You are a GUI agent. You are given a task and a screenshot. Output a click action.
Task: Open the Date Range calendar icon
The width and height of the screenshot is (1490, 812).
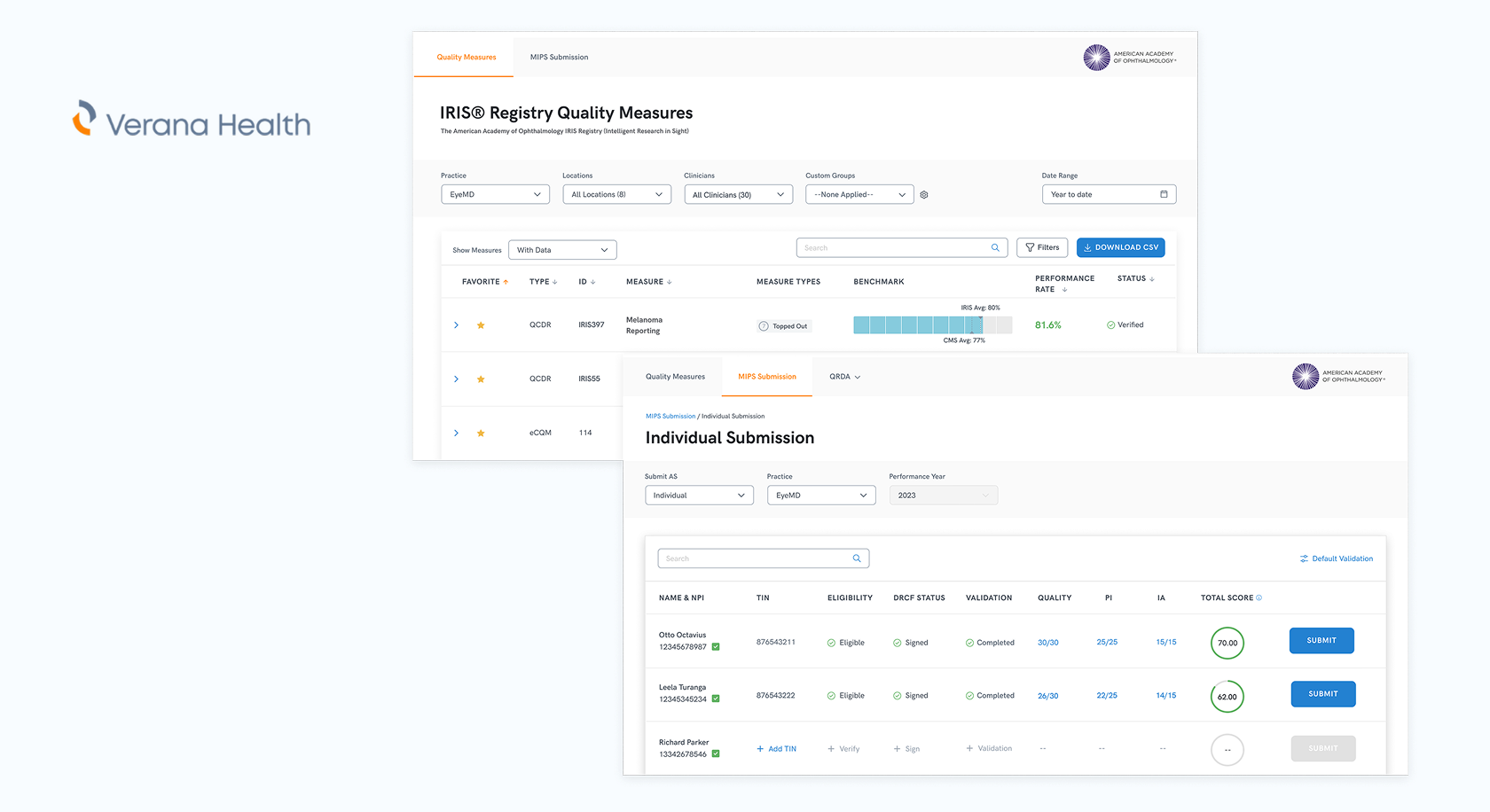pyautogui.click(x=1164, y=194)
